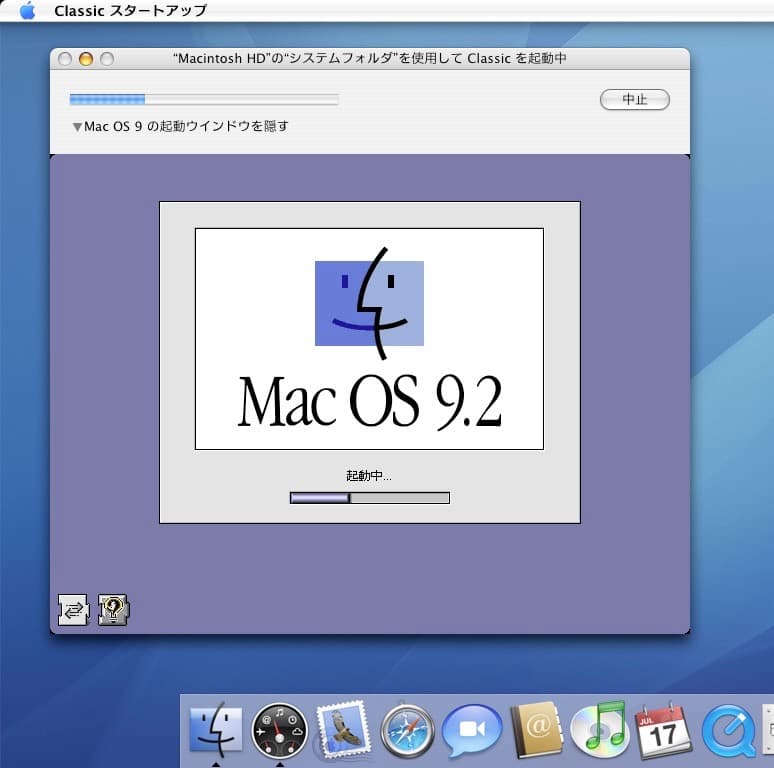Open Mail from the Dock
774x768 pixels.
(343, 729)
